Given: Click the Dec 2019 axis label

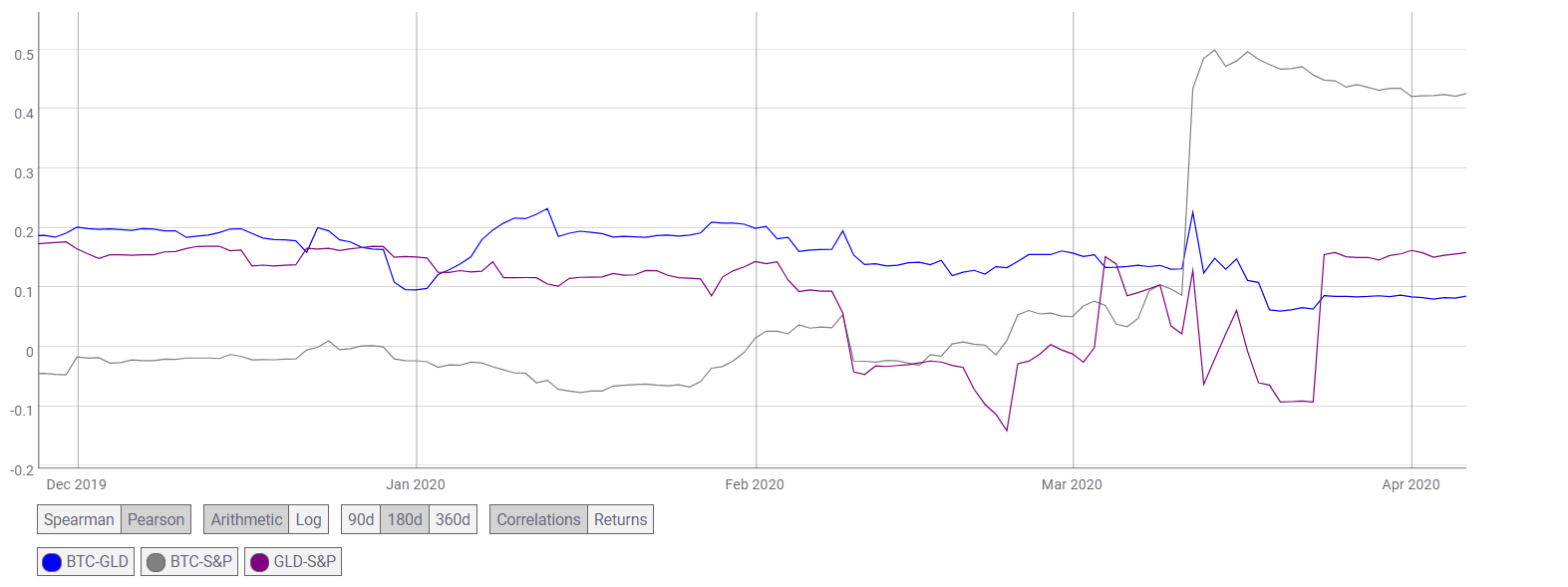Looking at the screenshot, I should [79, 484].
